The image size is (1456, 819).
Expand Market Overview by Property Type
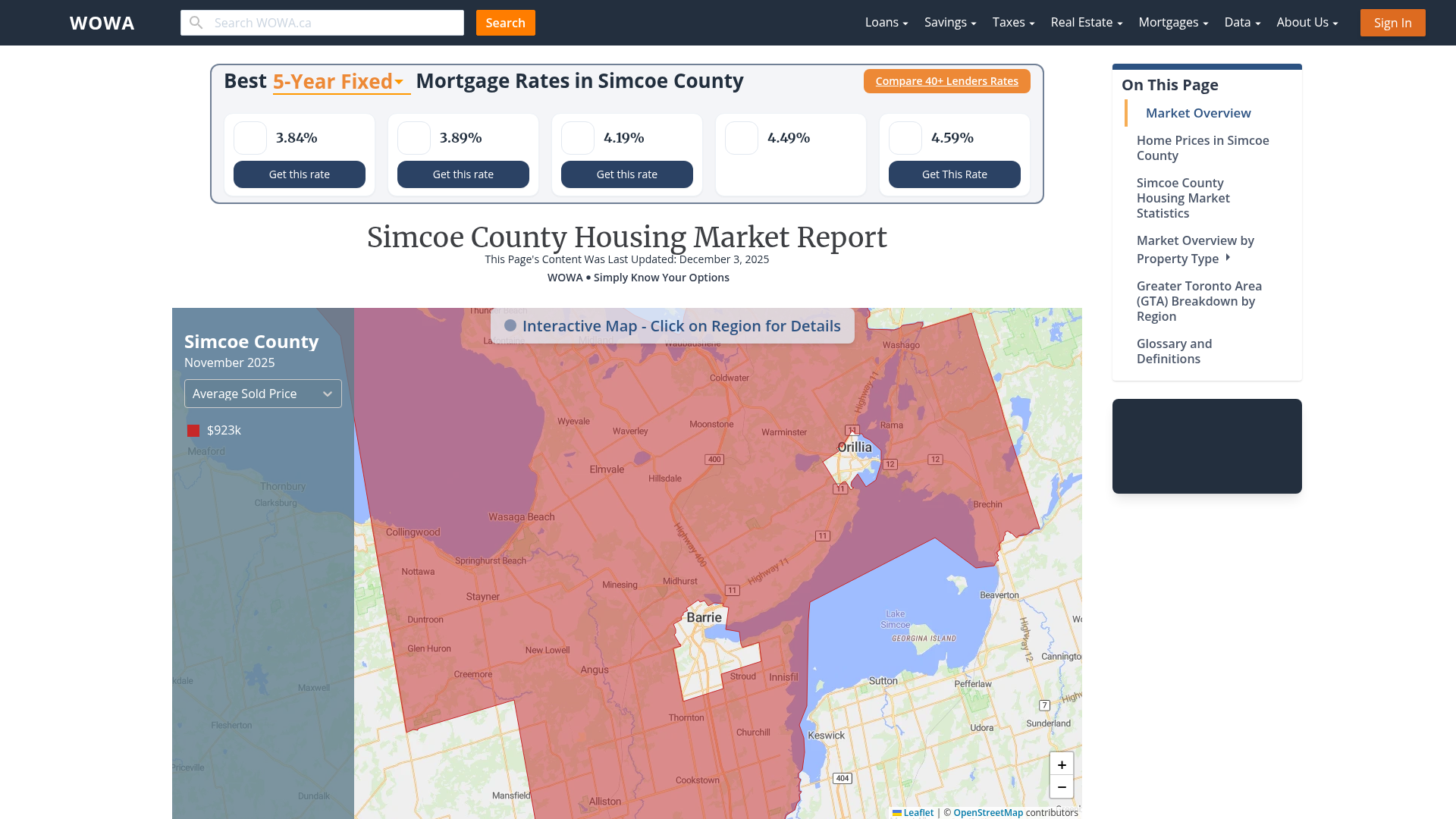pyautogui.click(x=1195, y=249)
